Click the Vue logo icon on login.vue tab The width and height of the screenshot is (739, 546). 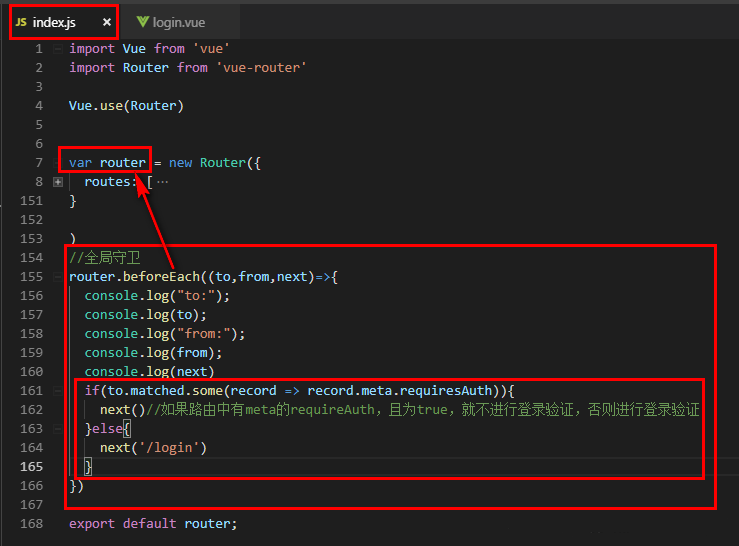coord(142,22)
